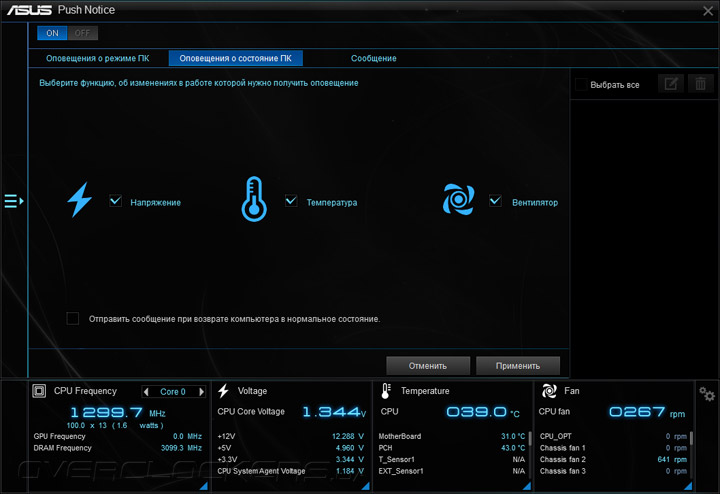Click the Отменить button
The width and height of the screenshot is (720, 494).
pyautogui.click(x=428, y=366)
